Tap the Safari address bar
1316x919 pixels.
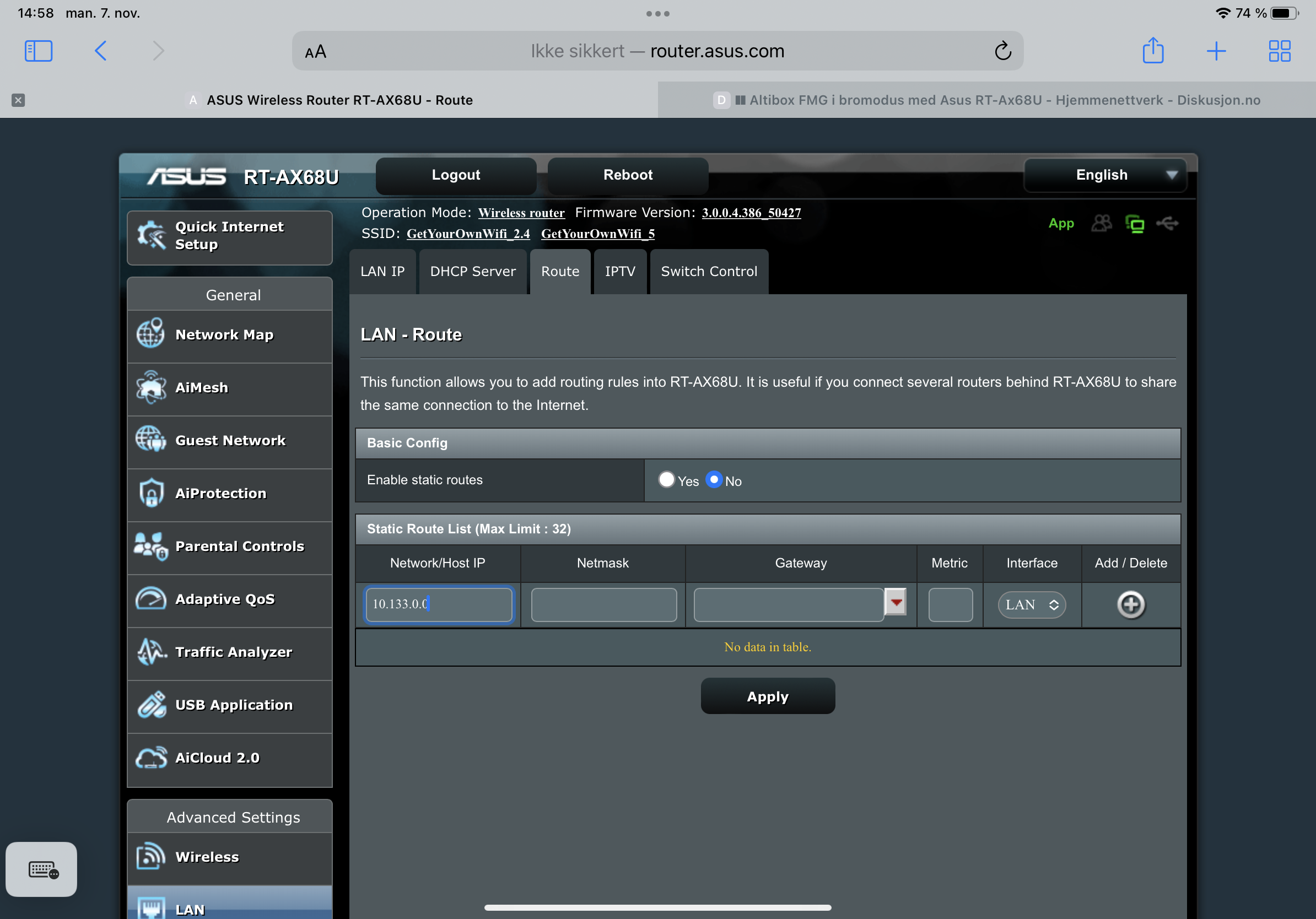pos(657,51)
